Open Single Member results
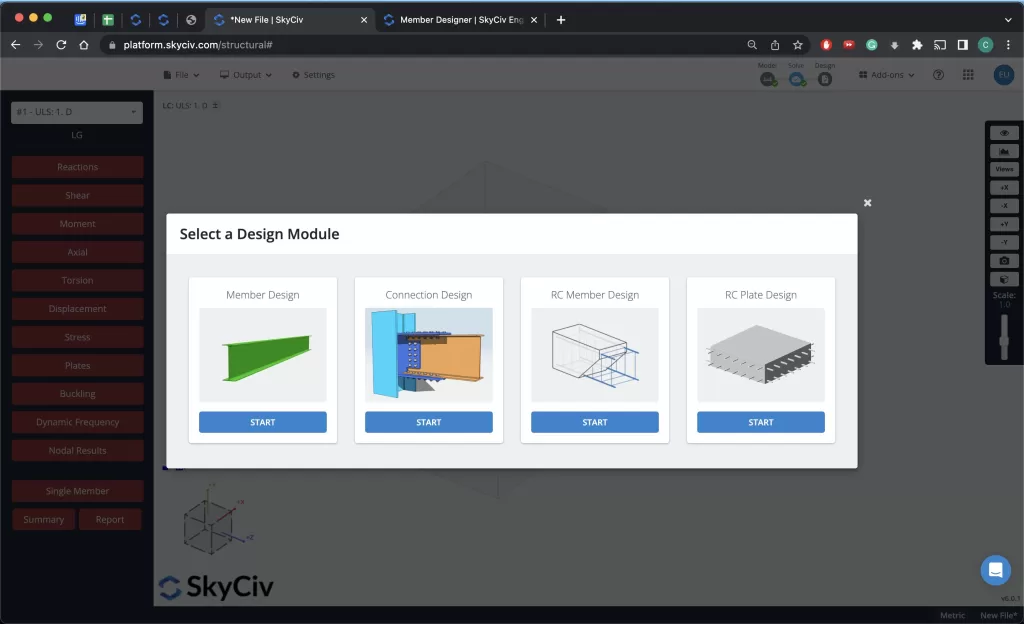 [x=77, y=491]
